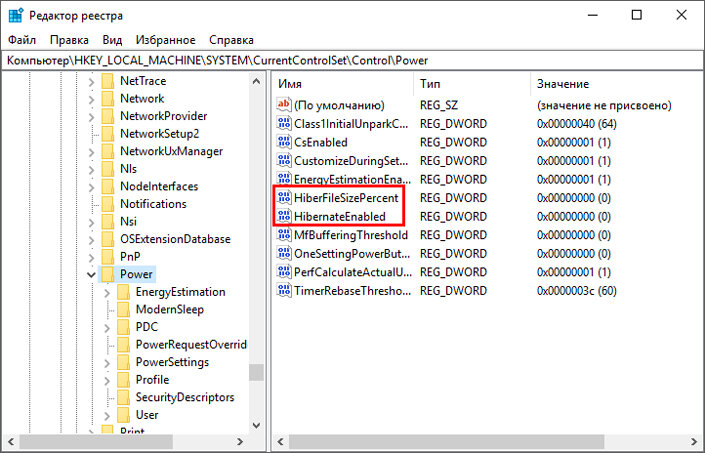Image resolution: width=705 pixels, height=453 pixels.
Task: Click the 0x0000003c (60) value cell
Action: point(576,291)
